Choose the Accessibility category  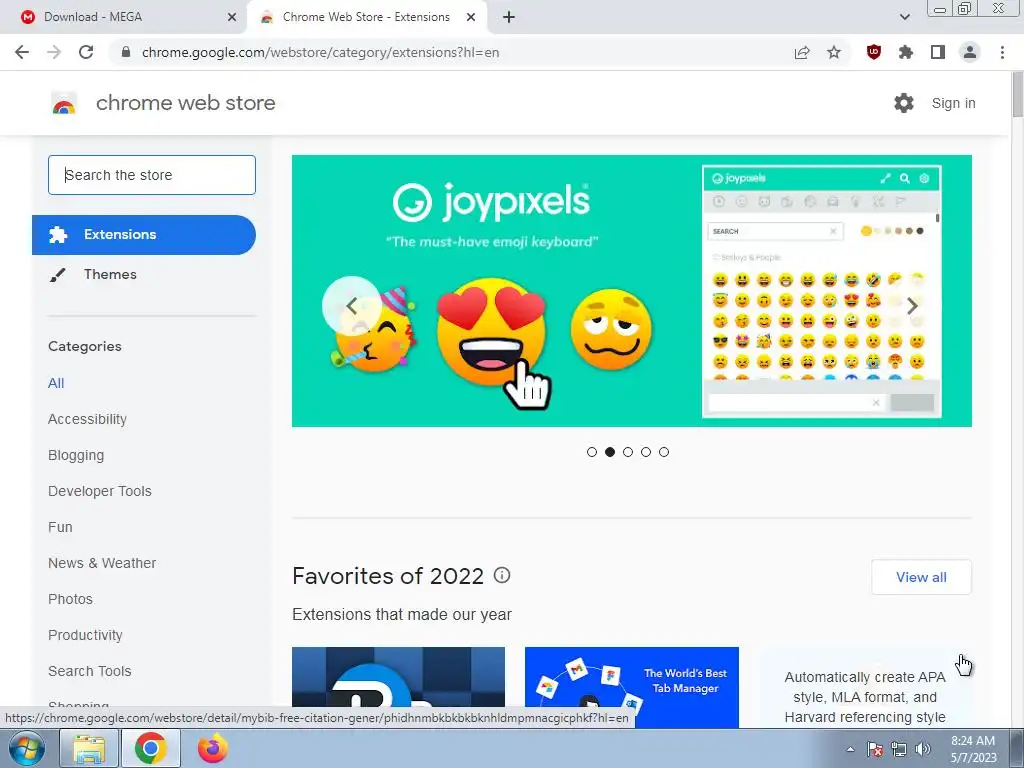pos(88,419)
